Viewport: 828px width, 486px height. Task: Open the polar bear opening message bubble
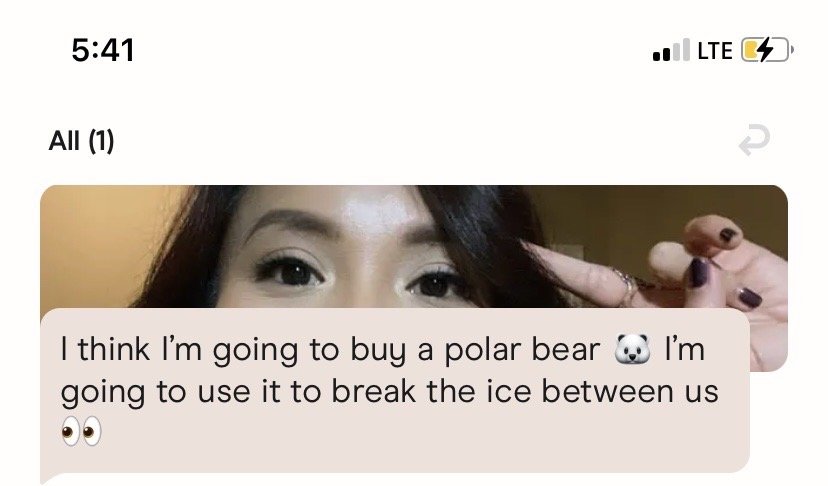coord(395,390)
